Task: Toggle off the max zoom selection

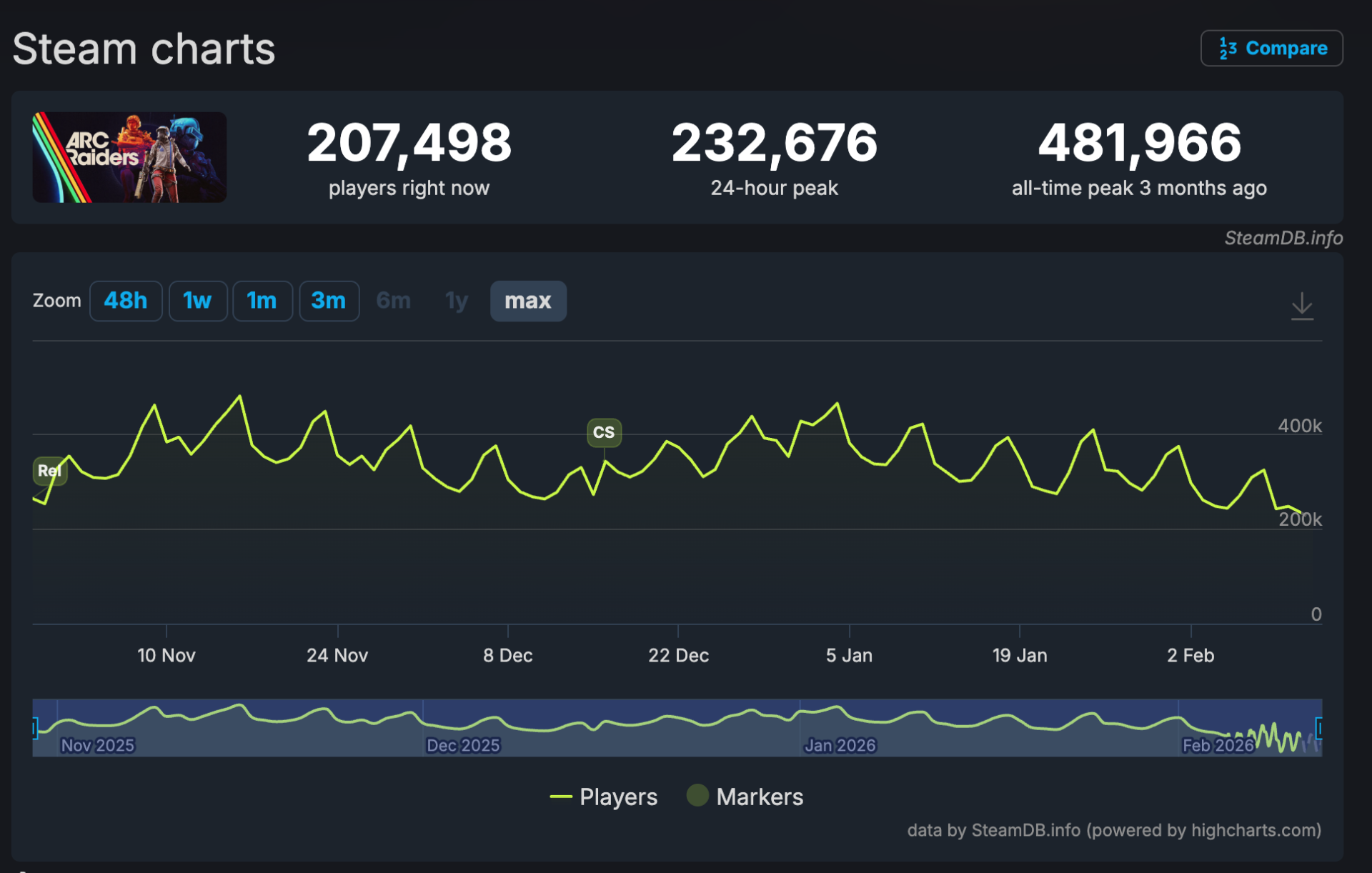Action: [528, 301]
